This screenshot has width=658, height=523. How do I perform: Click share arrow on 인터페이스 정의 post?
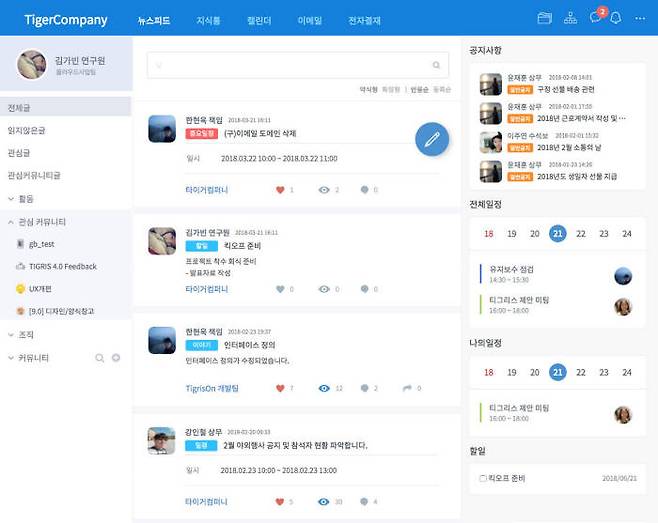click(407, 388)
